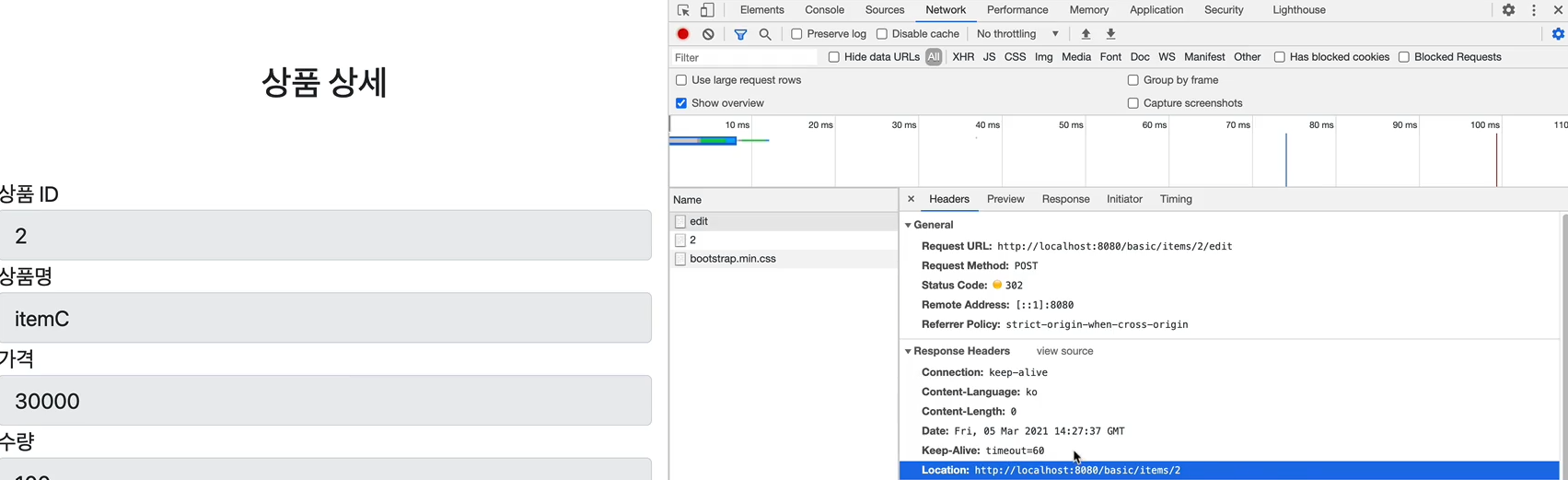Open the Application panel

tap(1156, 10)
